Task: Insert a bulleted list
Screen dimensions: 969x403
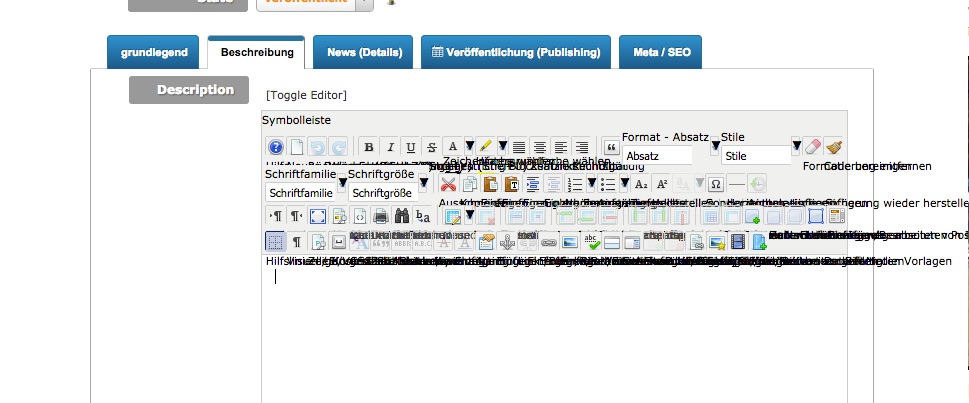Action: pos(608,184)
